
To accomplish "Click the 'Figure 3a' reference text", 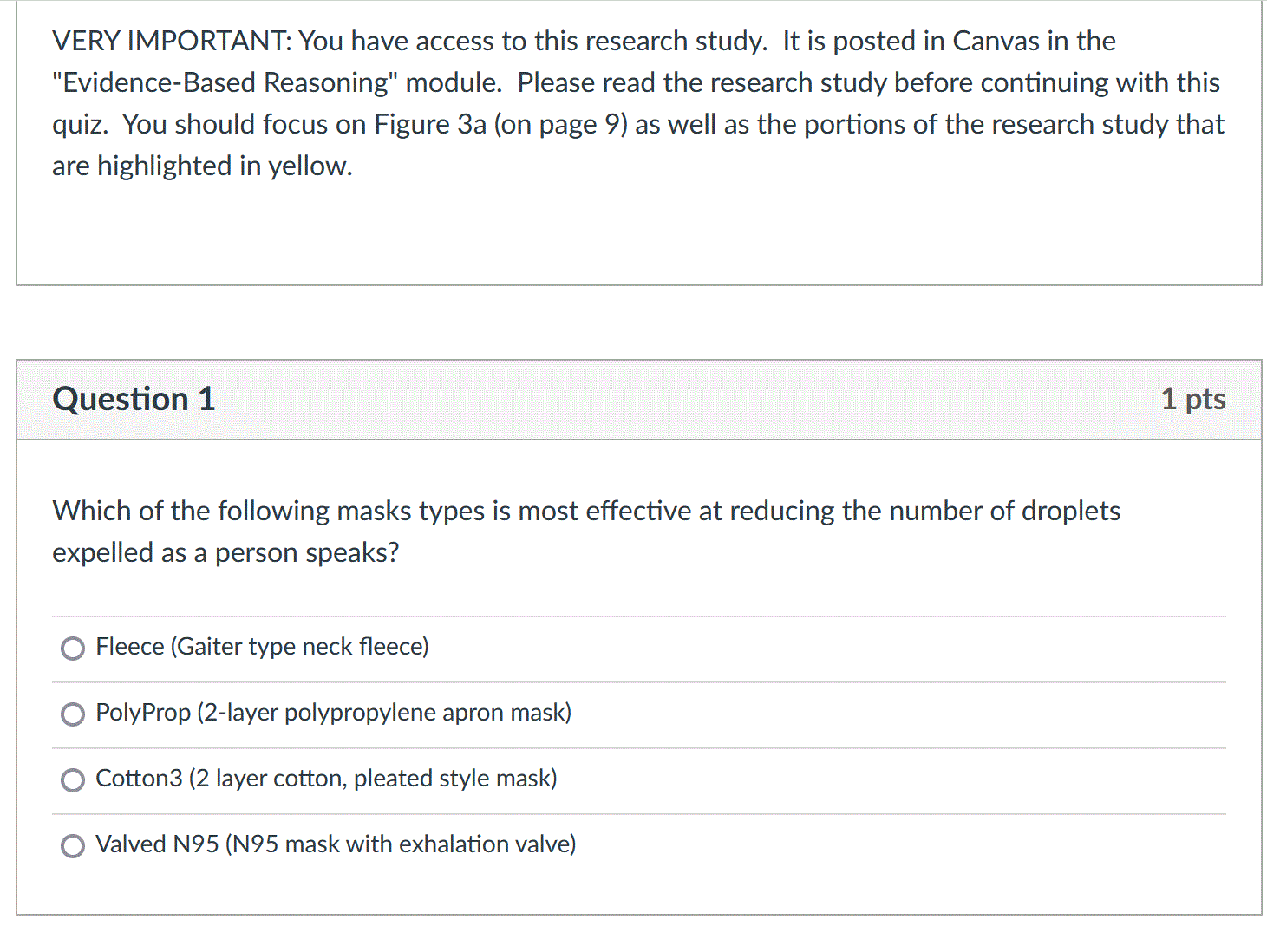I will [x=430, y=124].
